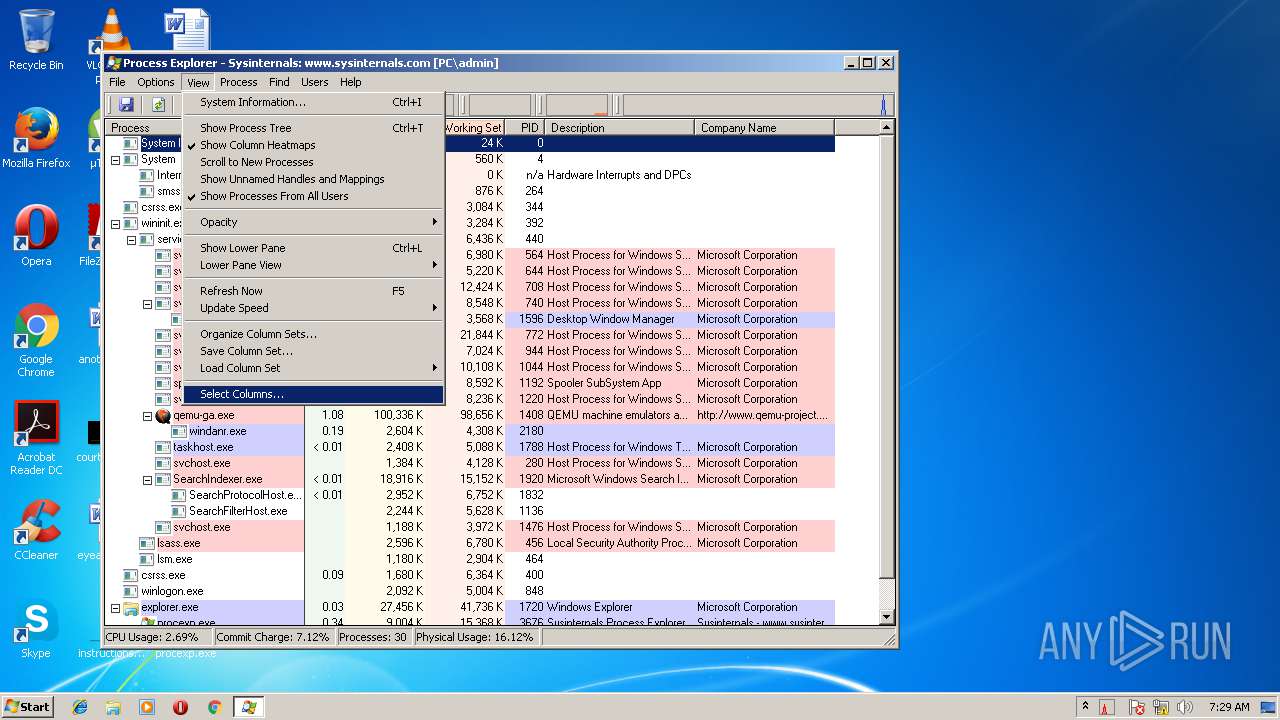Open the Users menu
Image resolution: width=1280 pixels, height=720 pixels.
315,82
